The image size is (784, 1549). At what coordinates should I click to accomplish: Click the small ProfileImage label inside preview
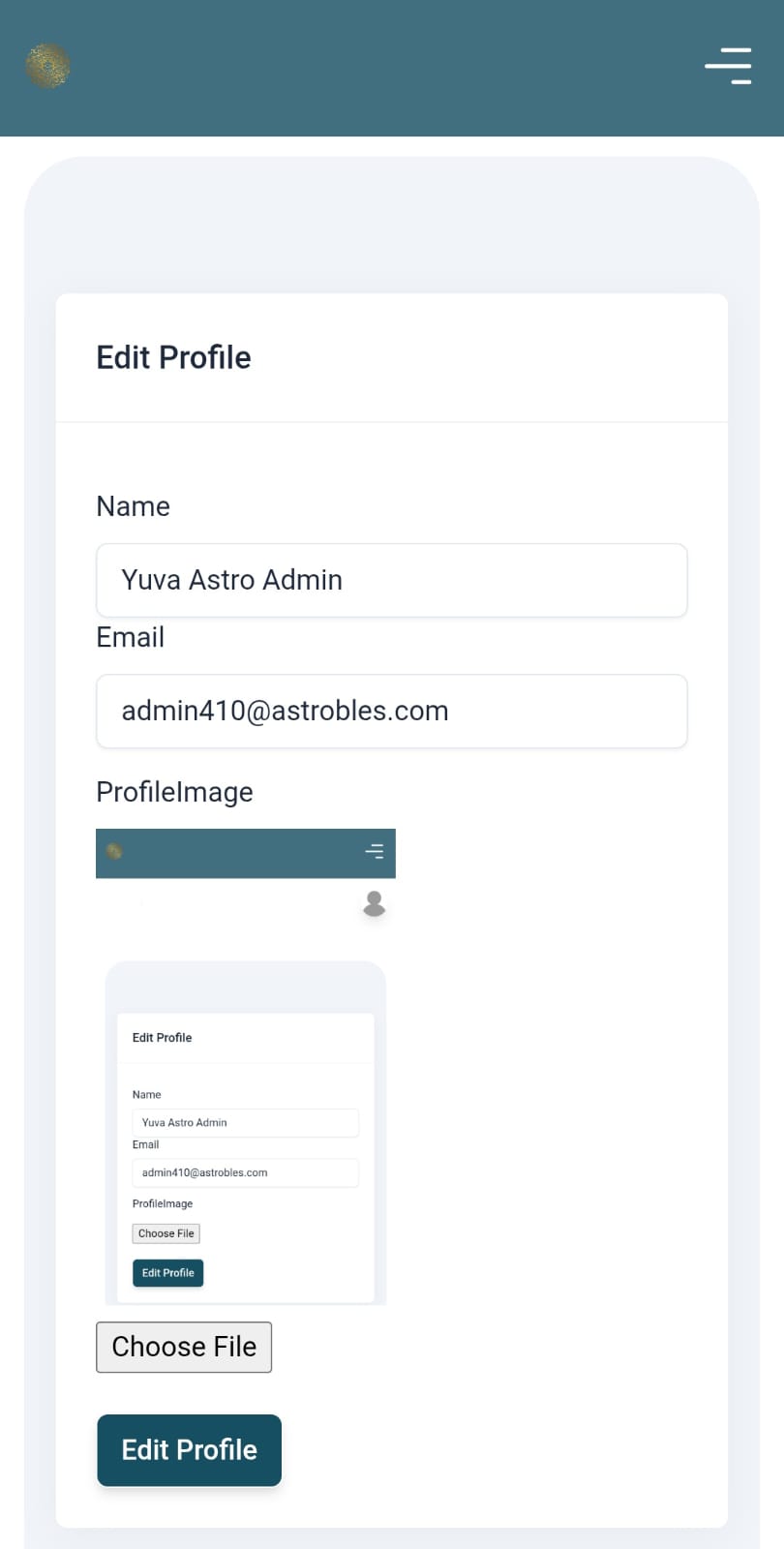tap(163, 1203)
